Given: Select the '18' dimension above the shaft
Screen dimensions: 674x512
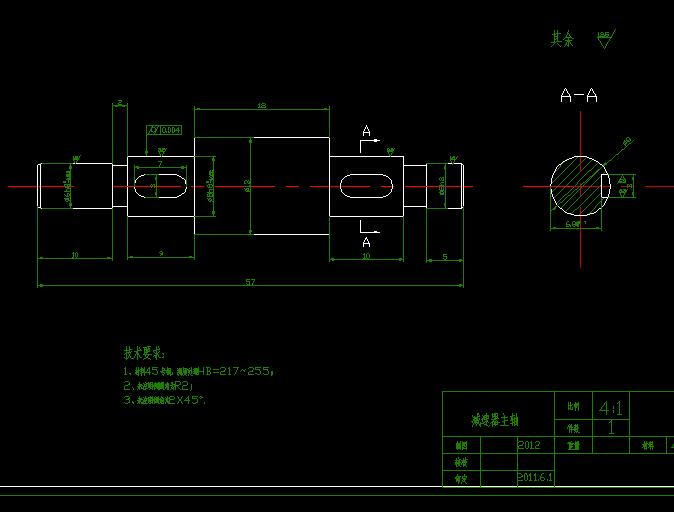Looking at the screenshot, I should pyautogui.click(x=262, y=105).
